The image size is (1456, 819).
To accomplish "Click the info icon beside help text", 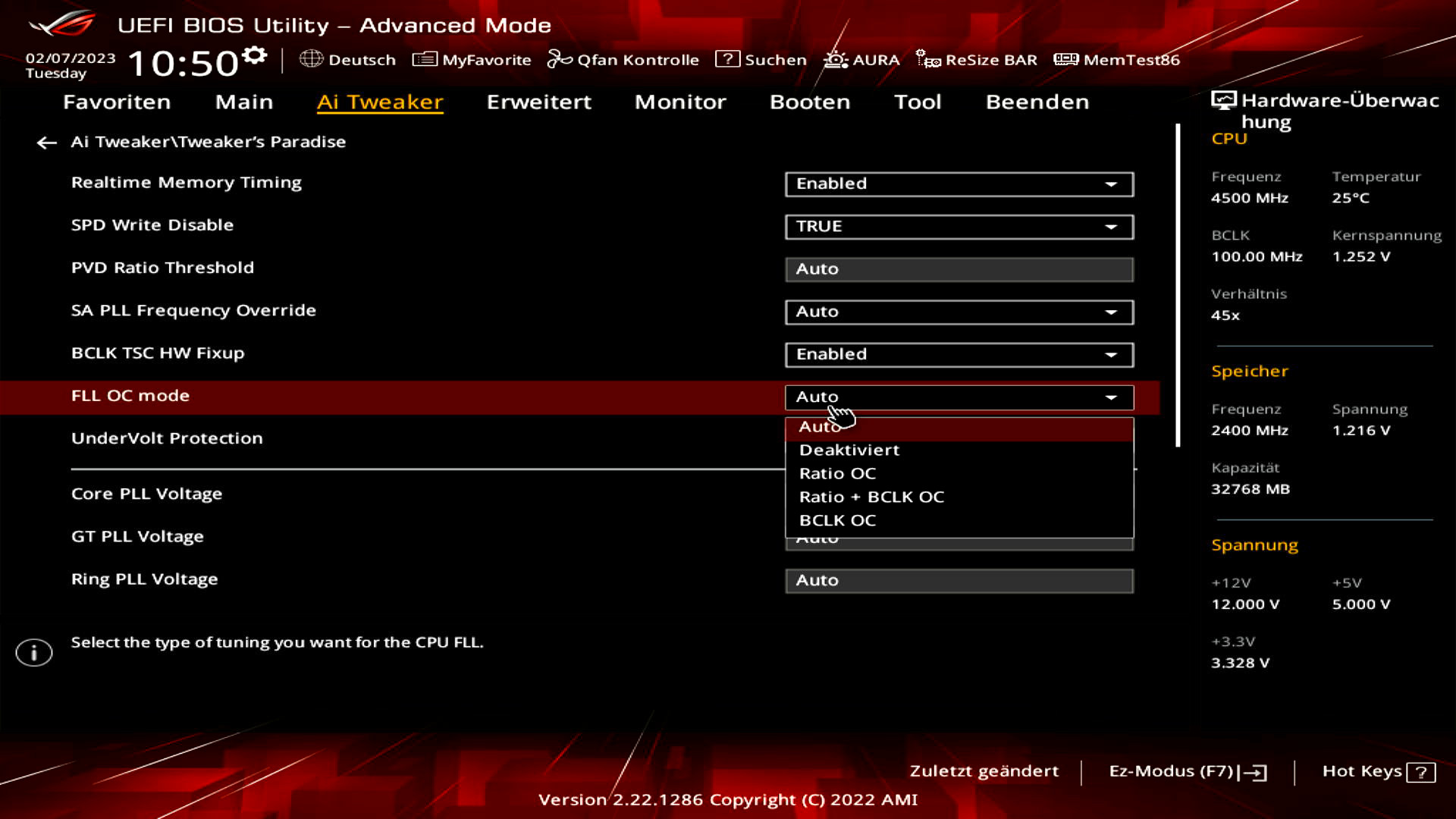I will click(34, 652).
